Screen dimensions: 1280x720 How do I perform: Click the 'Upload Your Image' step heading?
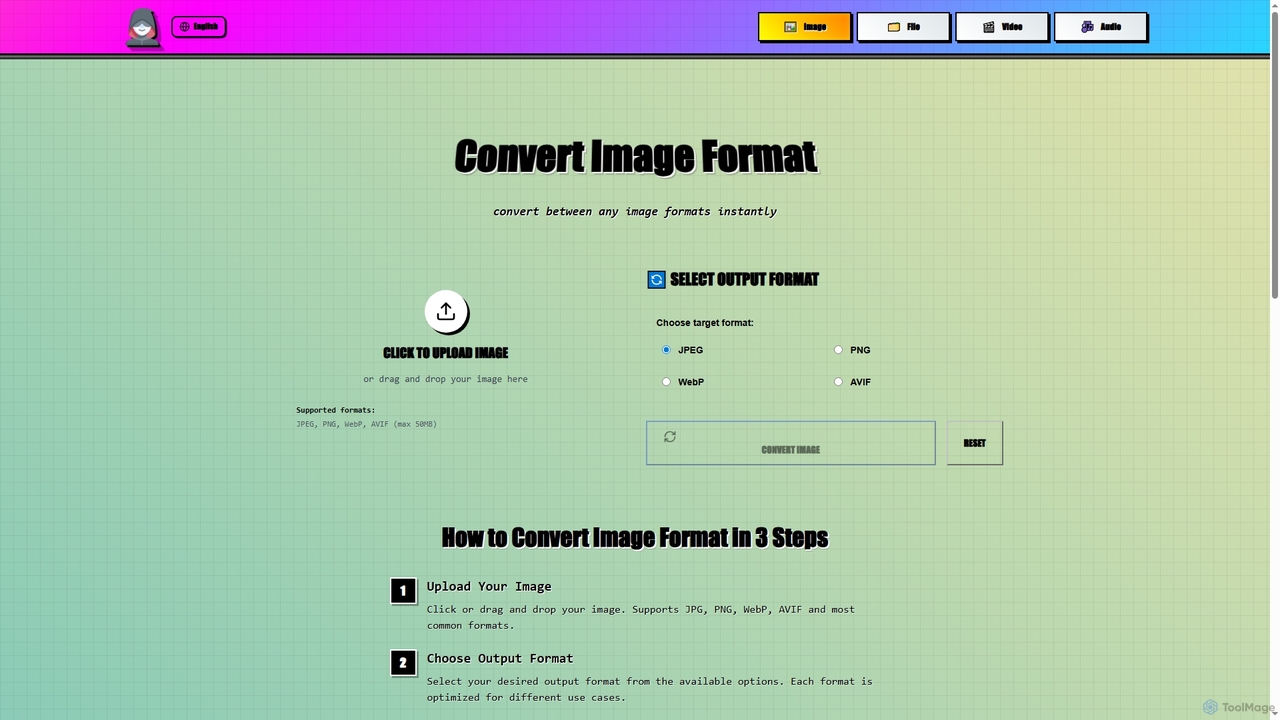click(x=489, y=586)
